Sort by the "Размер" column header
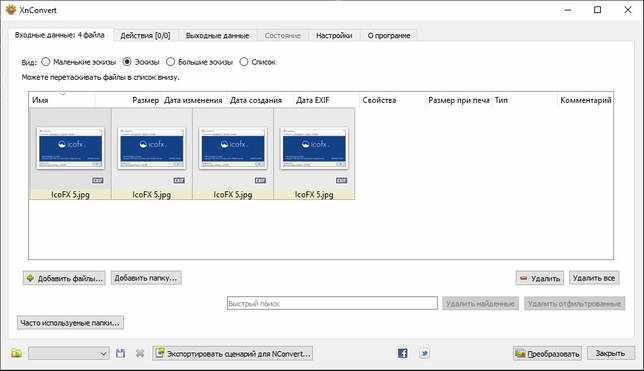 [x=128, y=100]
